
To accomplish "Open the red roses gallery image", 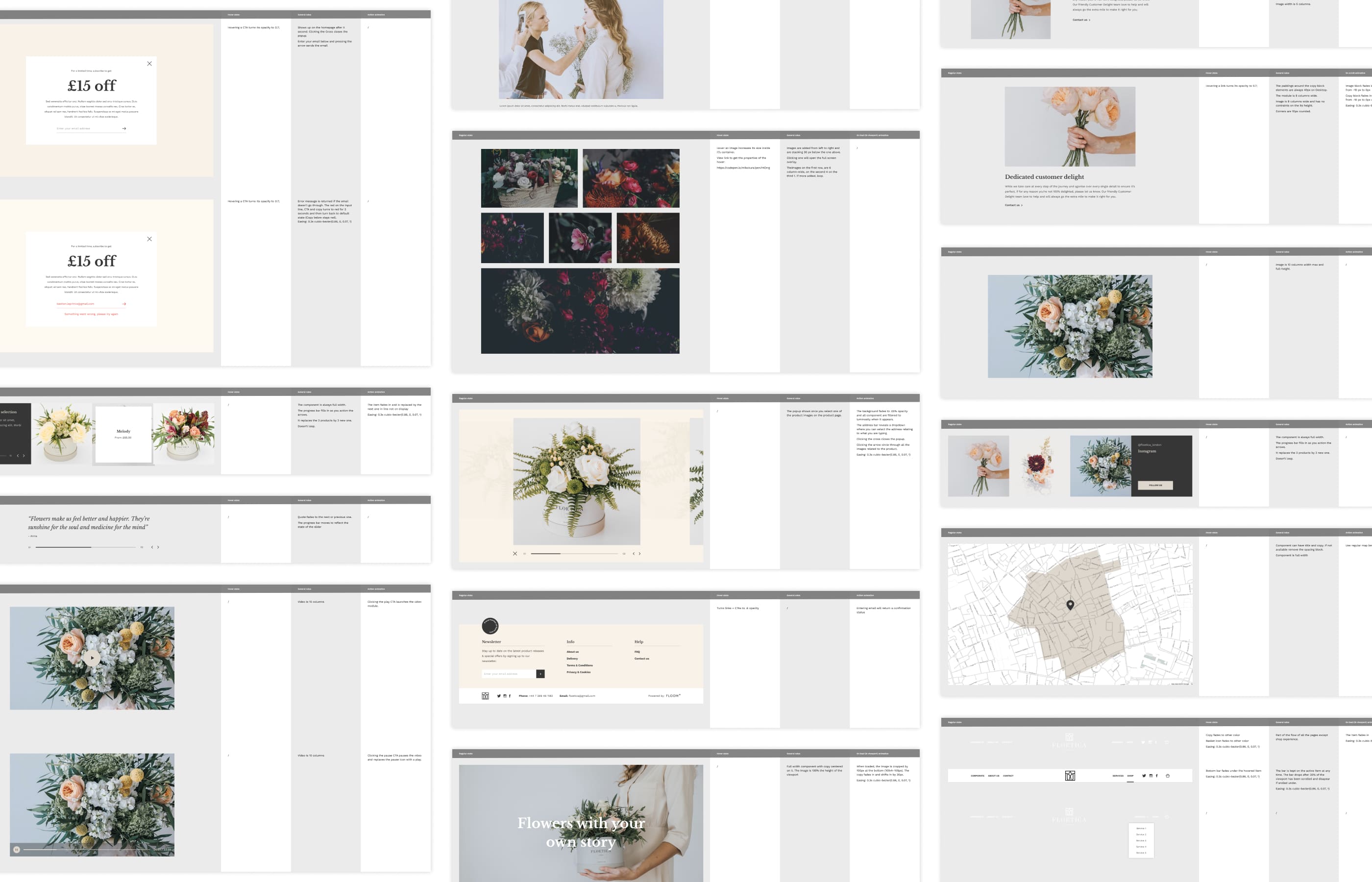I will pyautogui.click(x=631, y=178).
